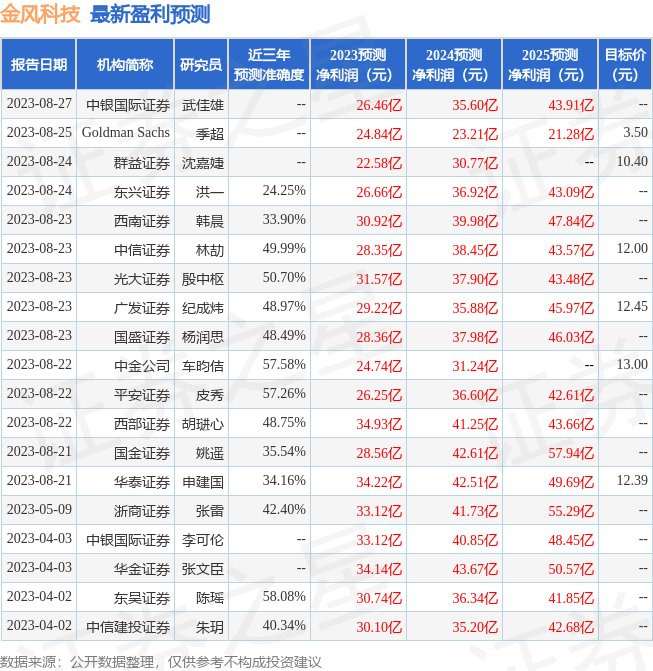Click accuracy value 57.26%

(x=284, y=393)
